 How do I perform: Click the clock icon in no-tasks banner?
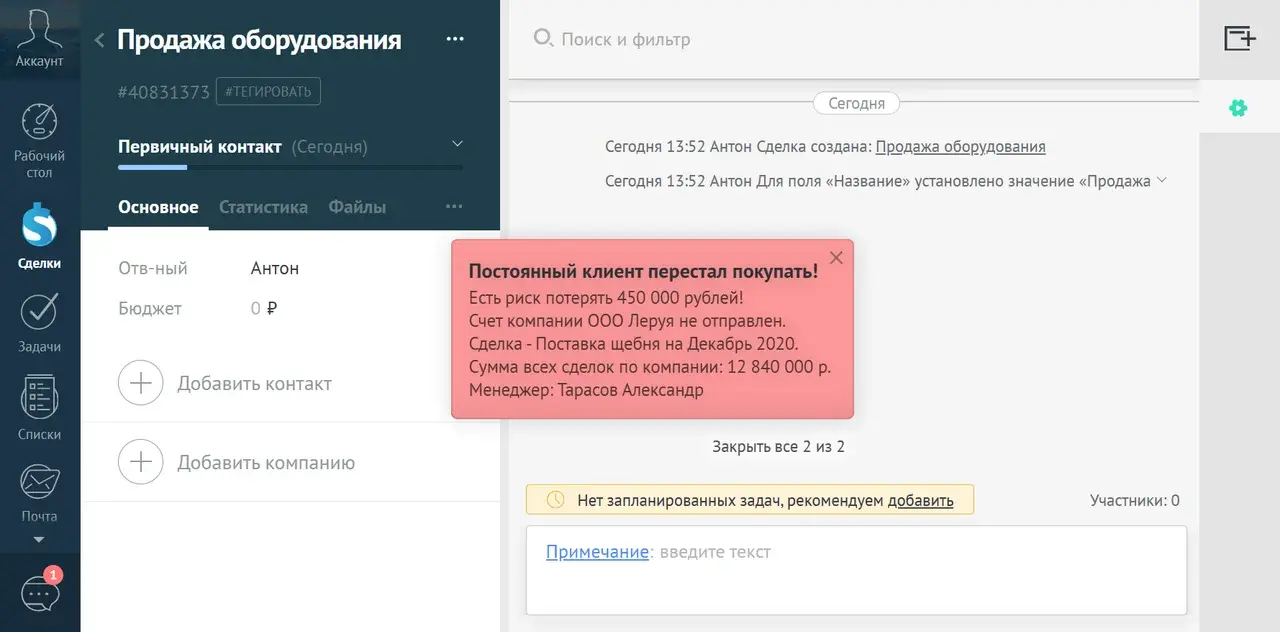click(555, 500)
